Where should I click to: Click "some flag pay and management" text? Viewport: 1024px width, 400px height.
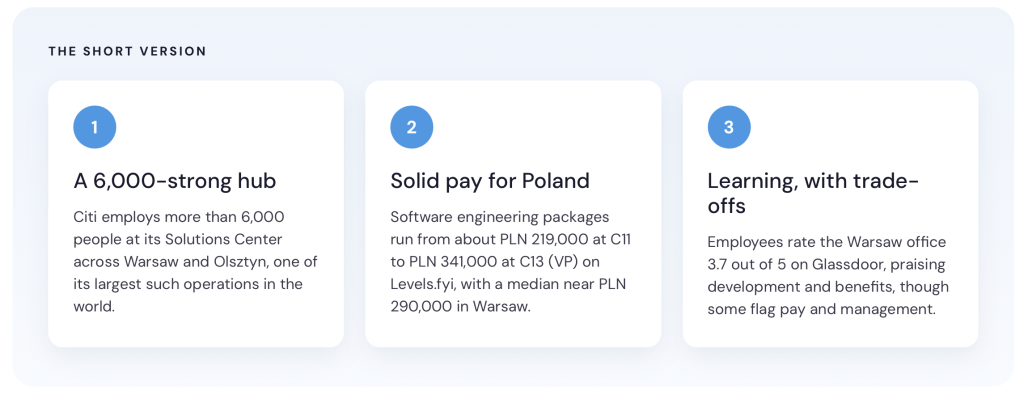(822, 310)
